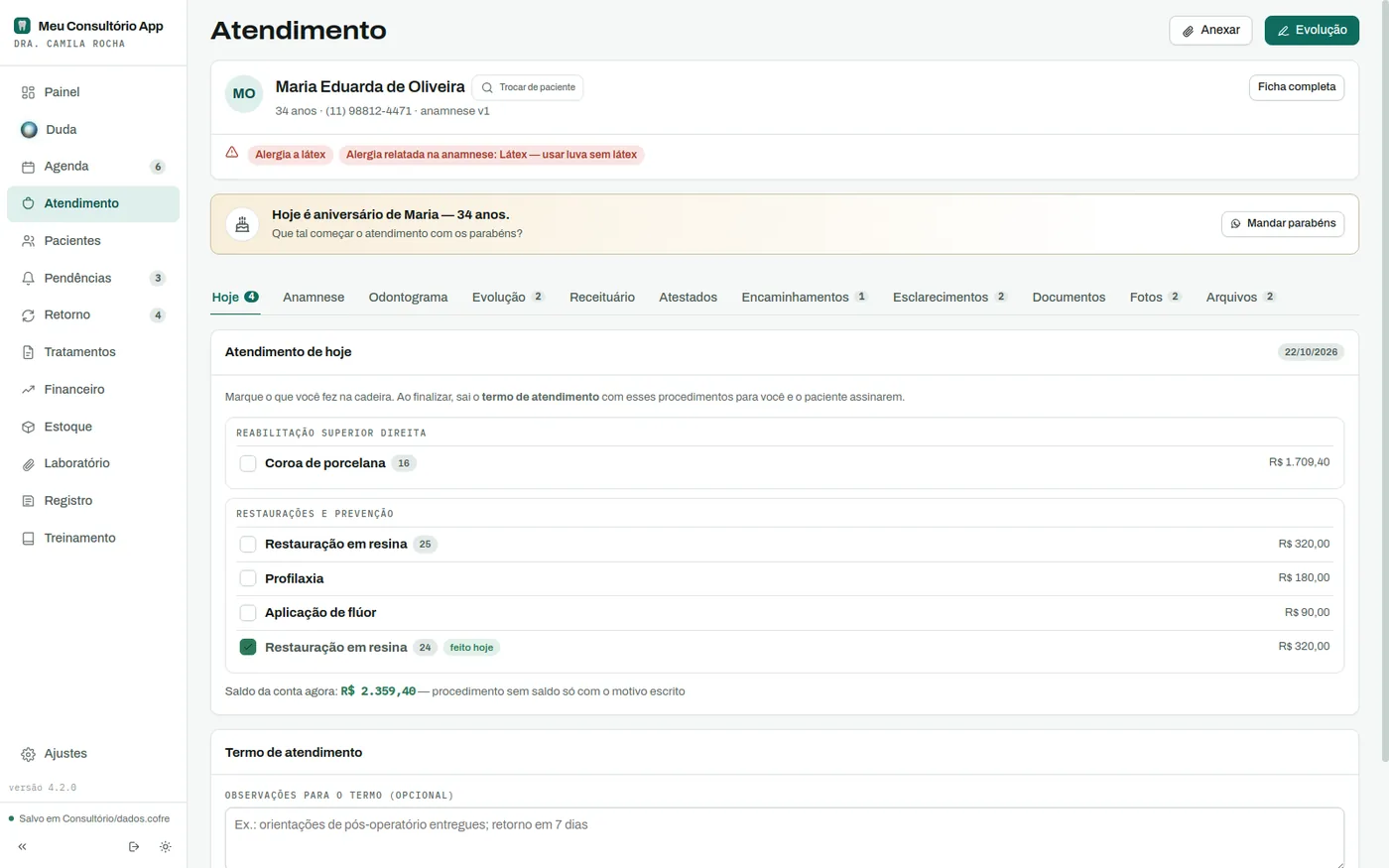Open the Arquivos tab
Image resolution: width=1389 pixels, height=868 pixels.
click(x=1240, y=297)
